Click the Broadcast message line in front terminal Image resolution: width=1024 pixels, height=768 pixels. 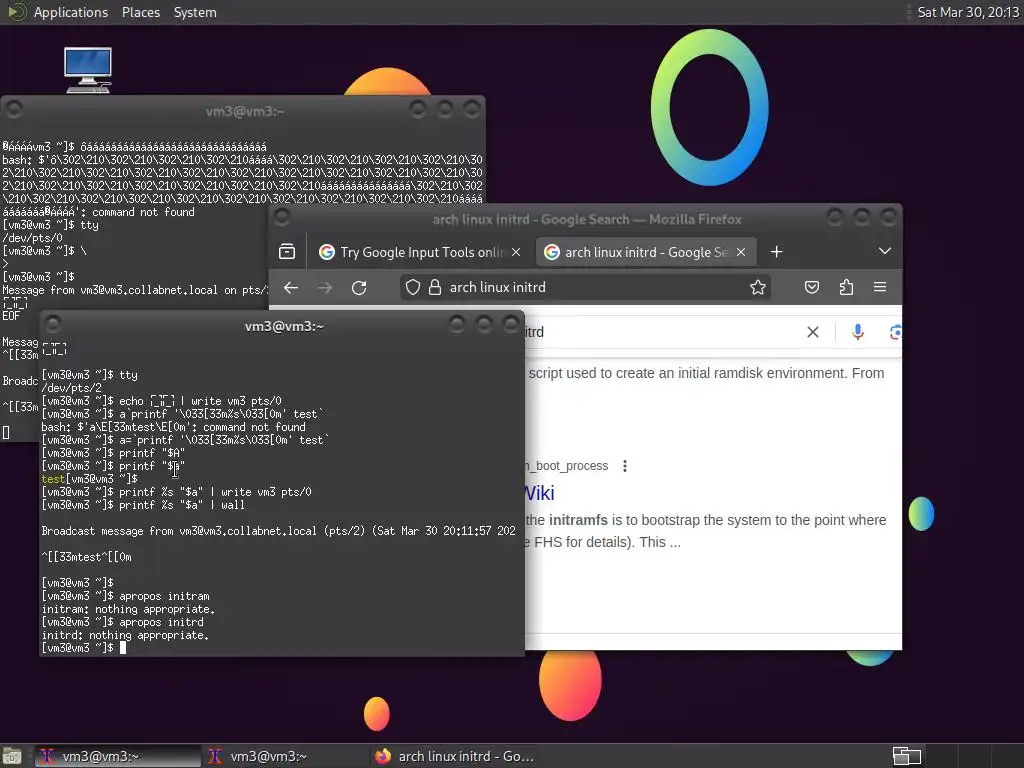[x=279, y=531]
